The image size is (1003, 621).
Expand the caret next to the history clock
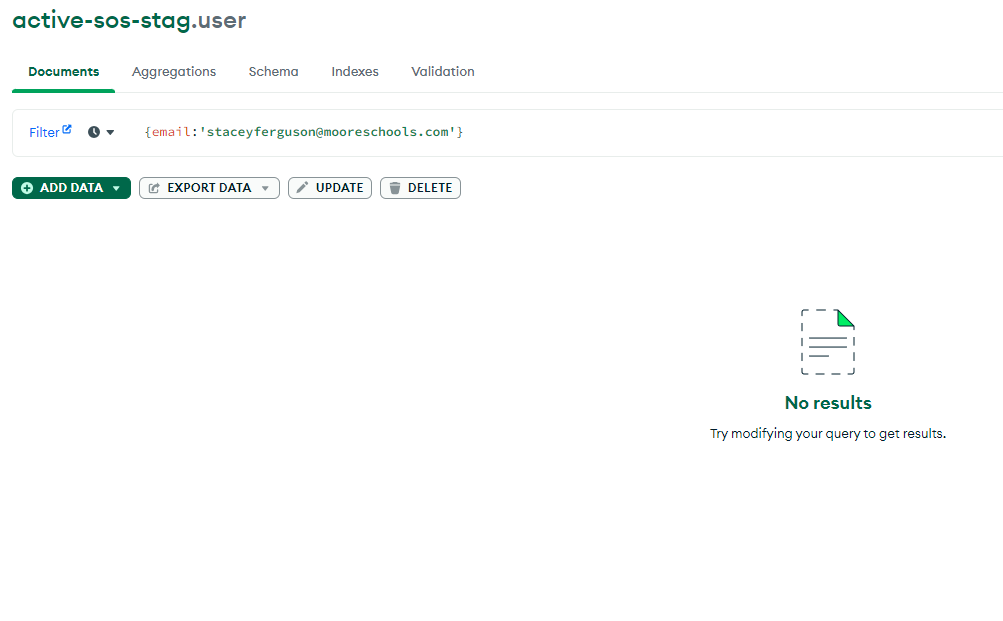(110, 132)
